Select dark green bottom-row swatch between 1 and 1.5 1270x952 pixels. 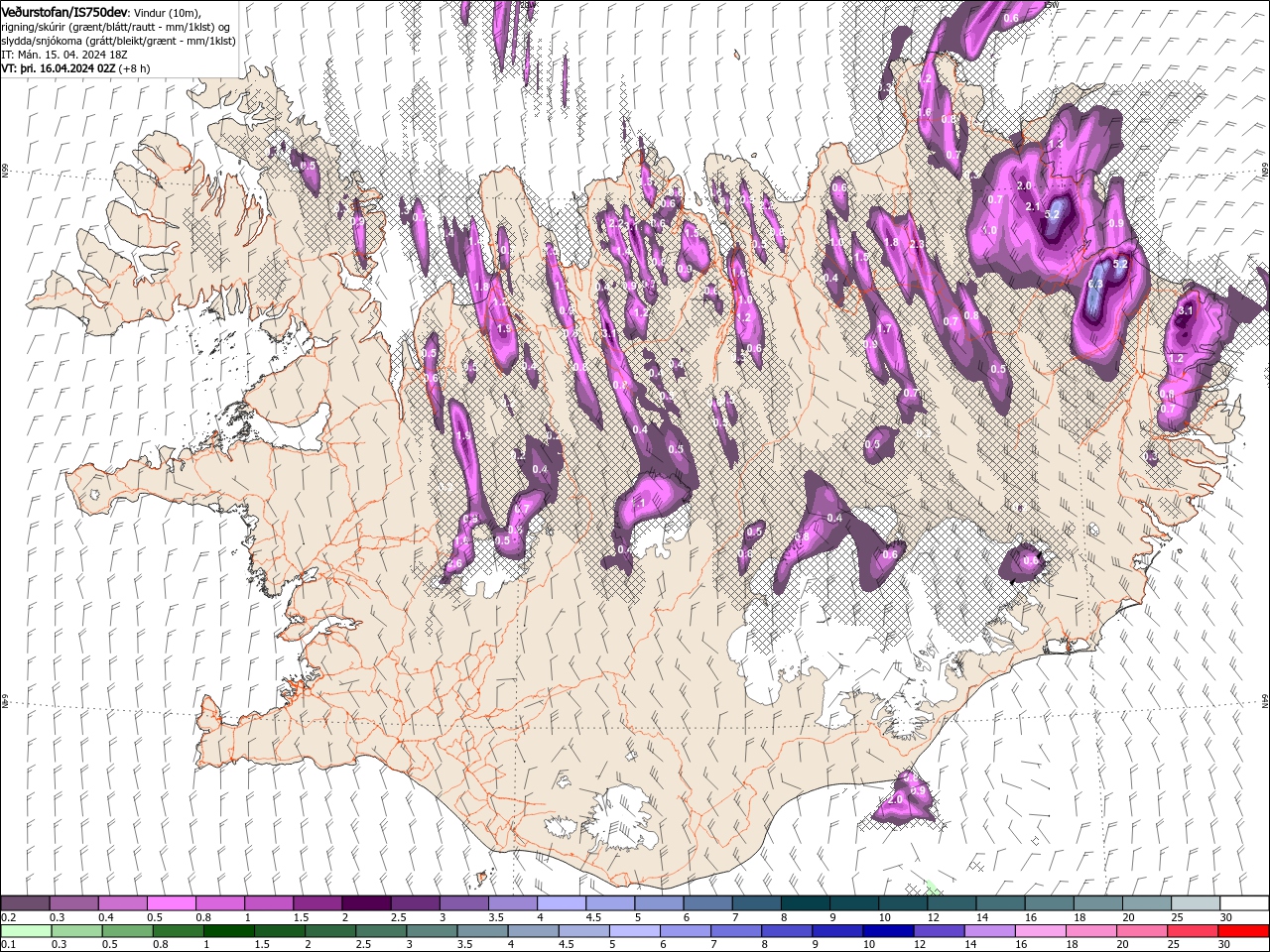(229, 931)
